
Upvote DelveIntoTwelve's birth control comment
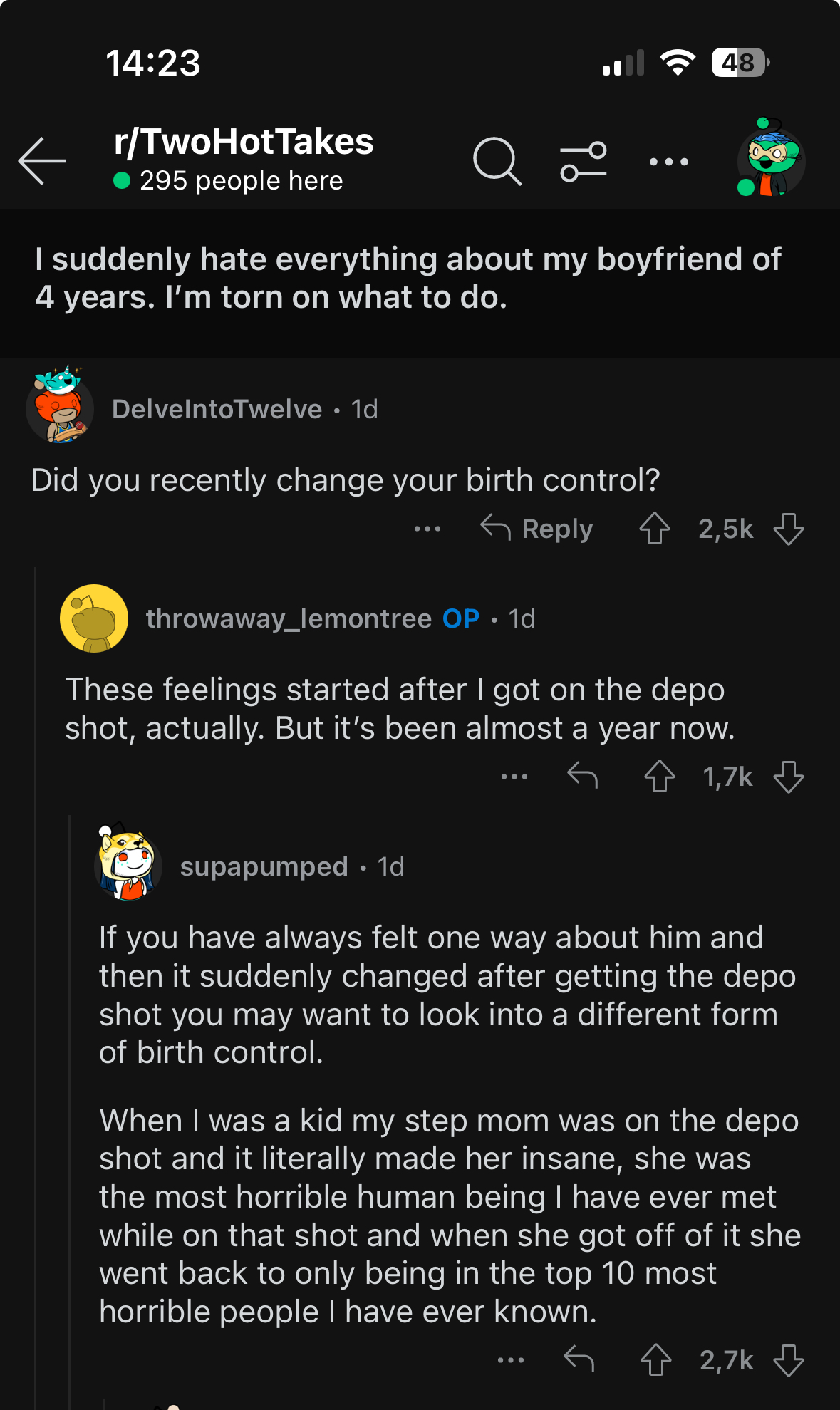pos(654,529)
